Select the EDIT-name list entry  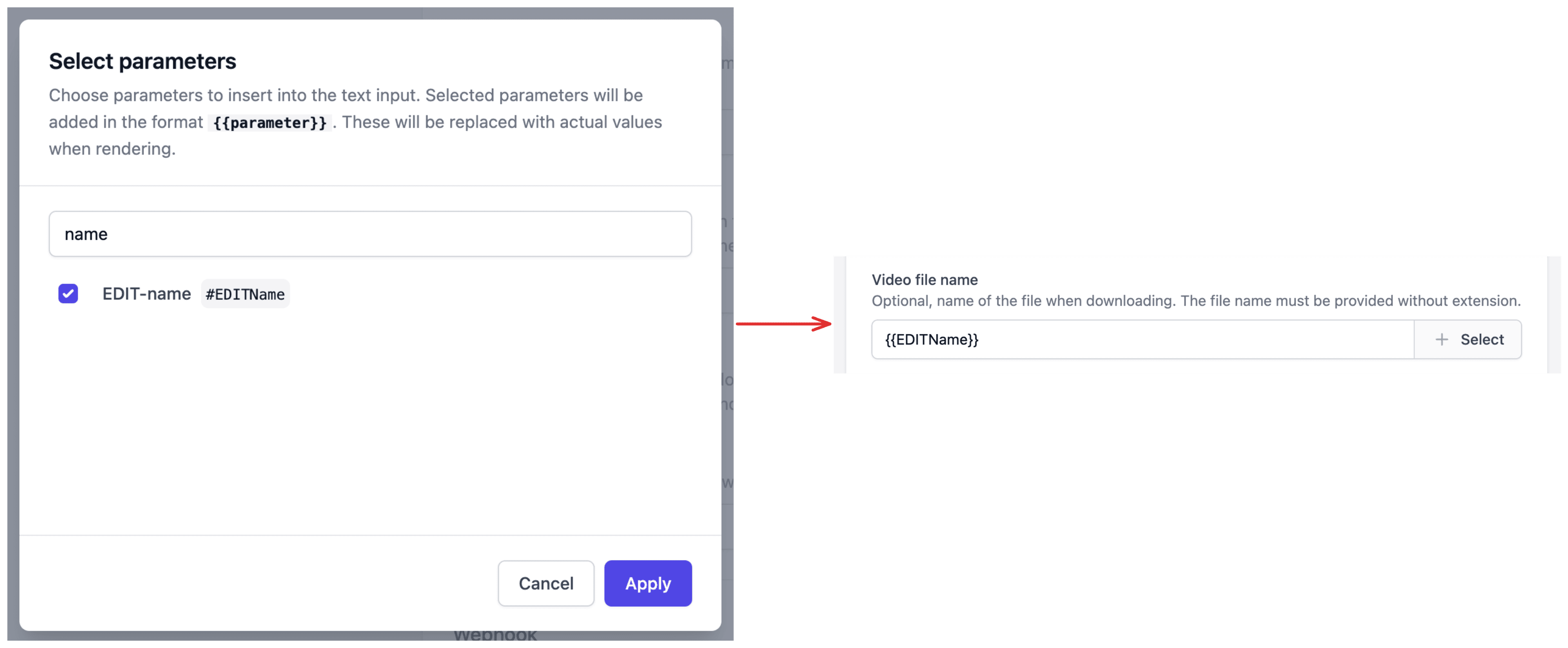point(146,294)
